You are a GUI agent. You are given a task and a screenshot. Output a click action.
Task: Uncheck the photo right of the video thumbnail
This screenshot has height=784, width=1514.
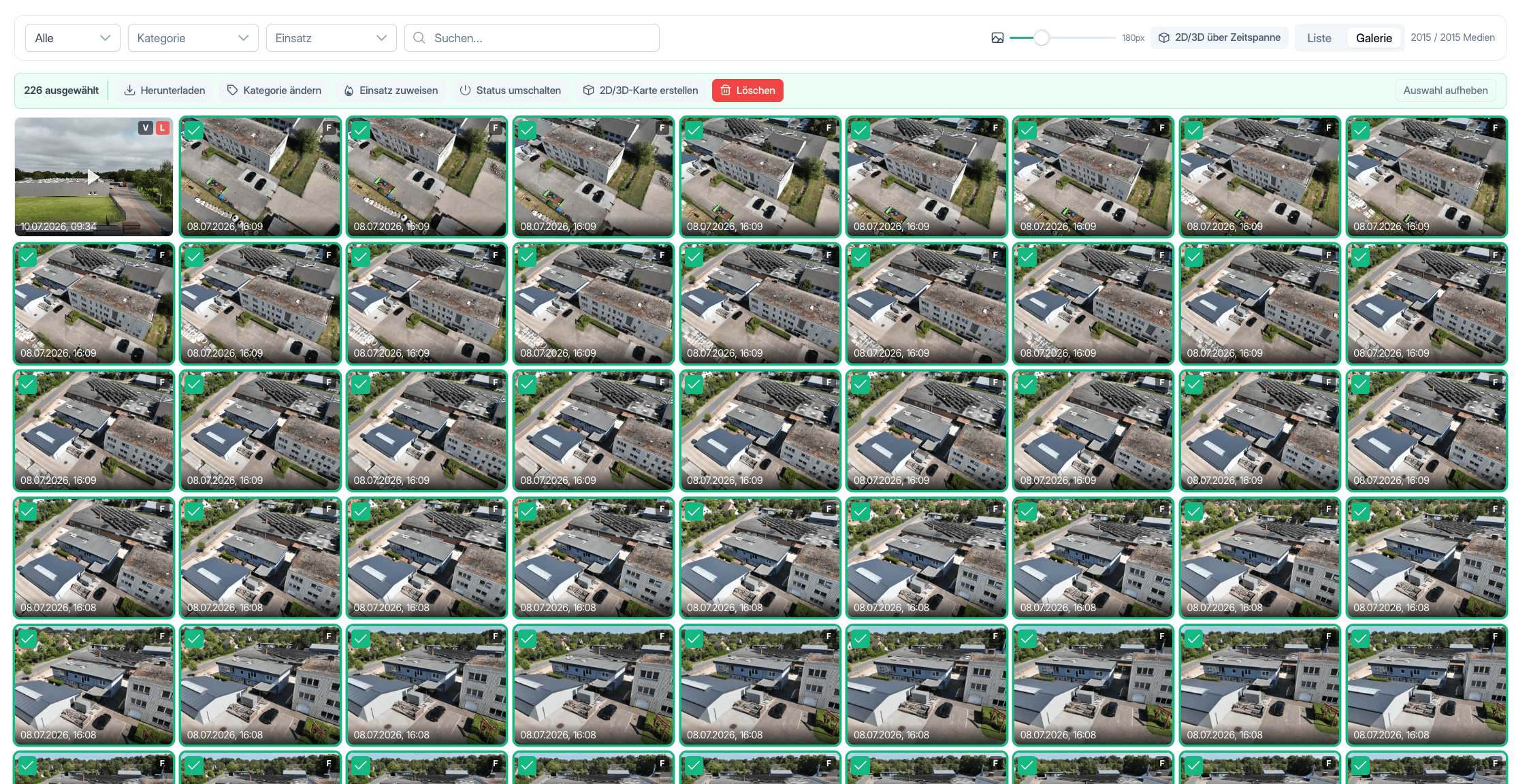(x=194, y=130)
